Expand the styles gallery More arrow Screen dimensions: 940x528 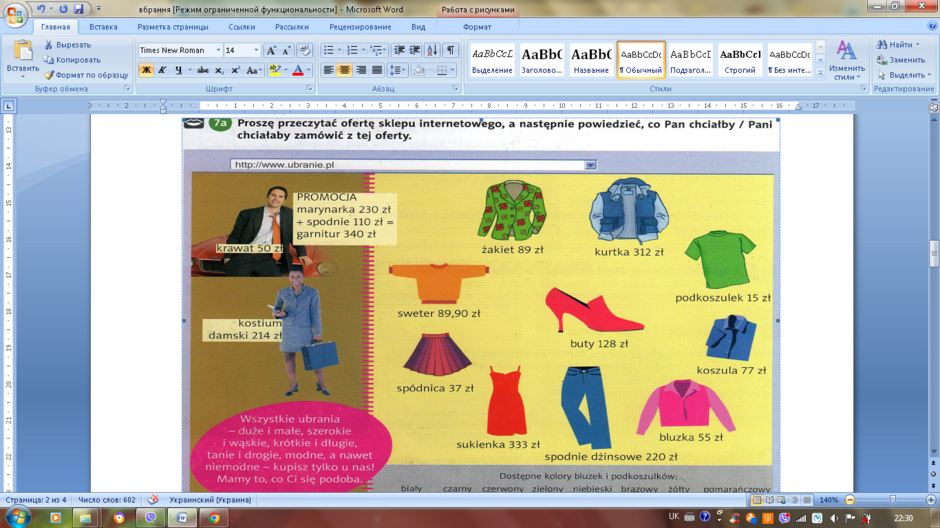click(820, 73)
